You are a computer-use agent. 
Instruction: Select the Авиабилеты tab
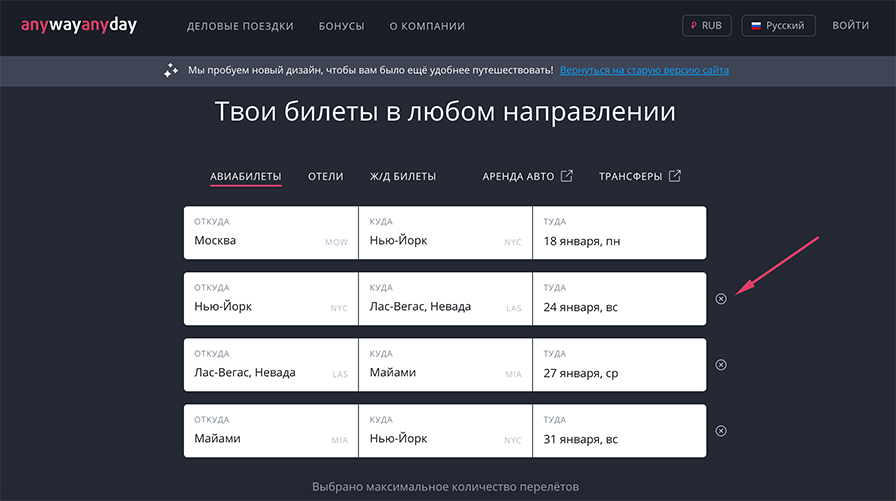246,177
